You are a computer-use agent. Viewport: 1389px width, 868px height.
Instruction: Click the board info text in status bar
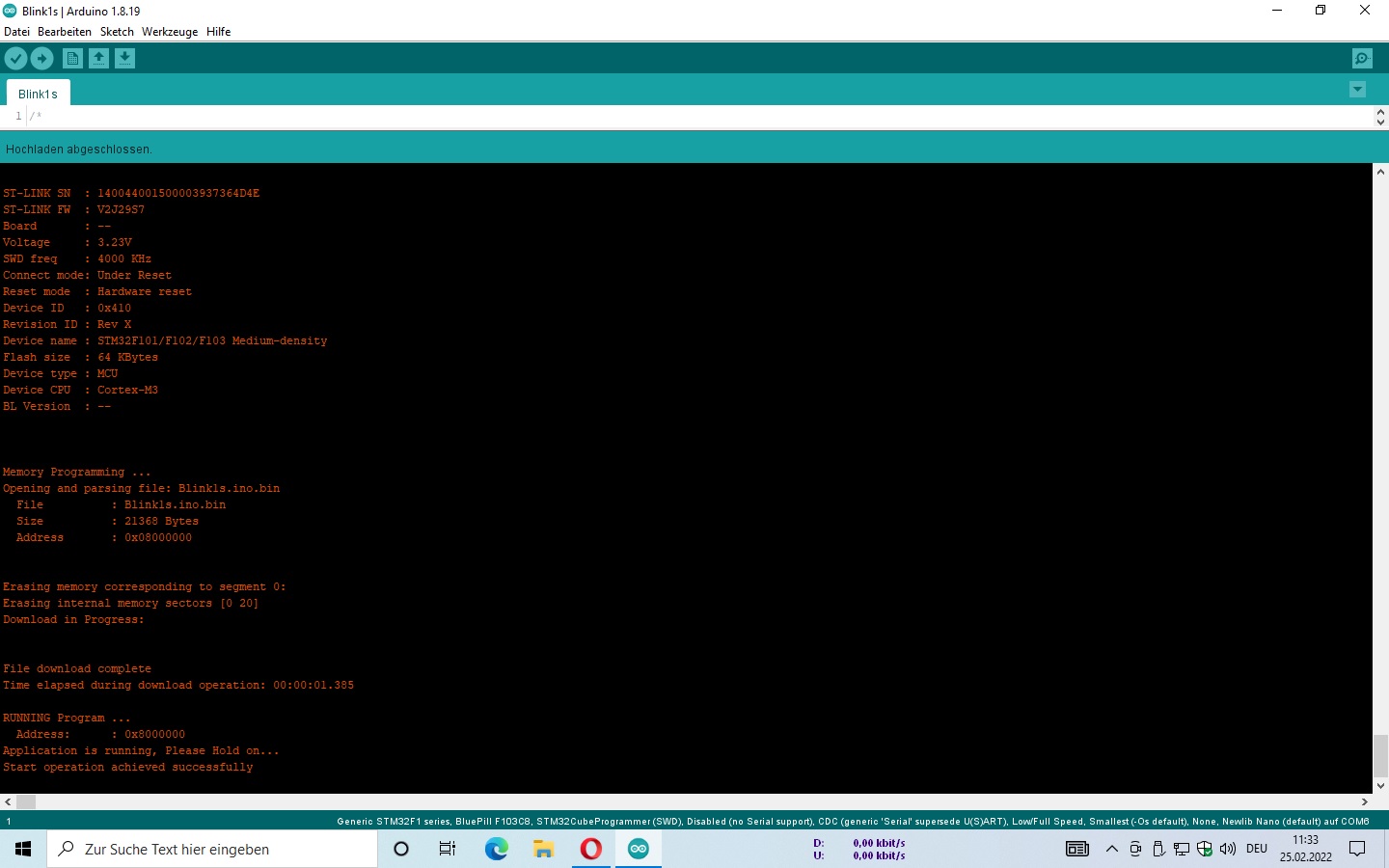click(x=853, y=822)
